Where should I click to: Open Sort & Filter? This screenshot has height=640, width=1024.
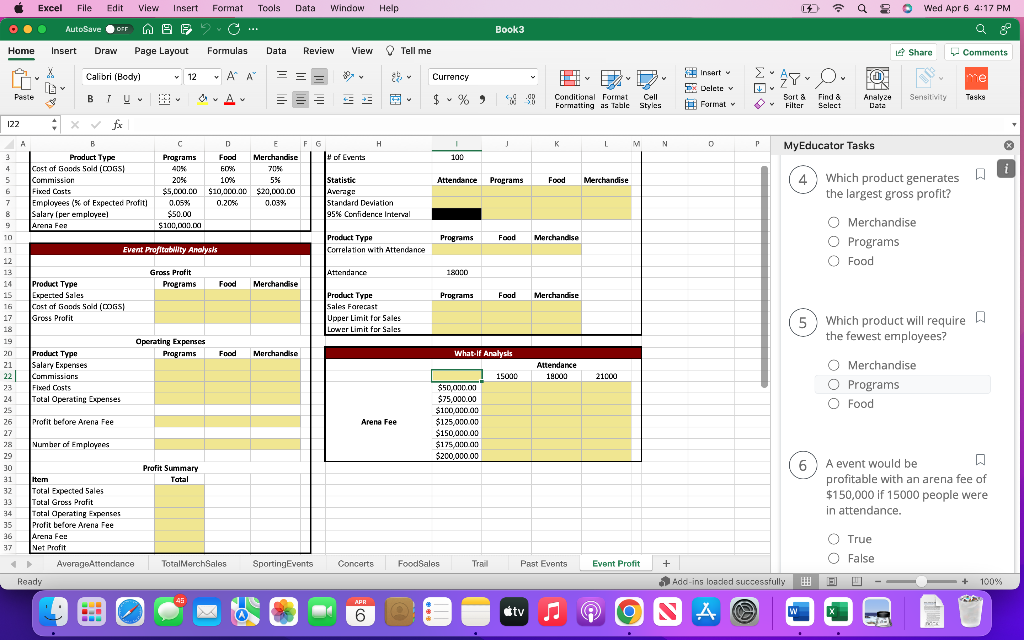(x=794, y=88)
